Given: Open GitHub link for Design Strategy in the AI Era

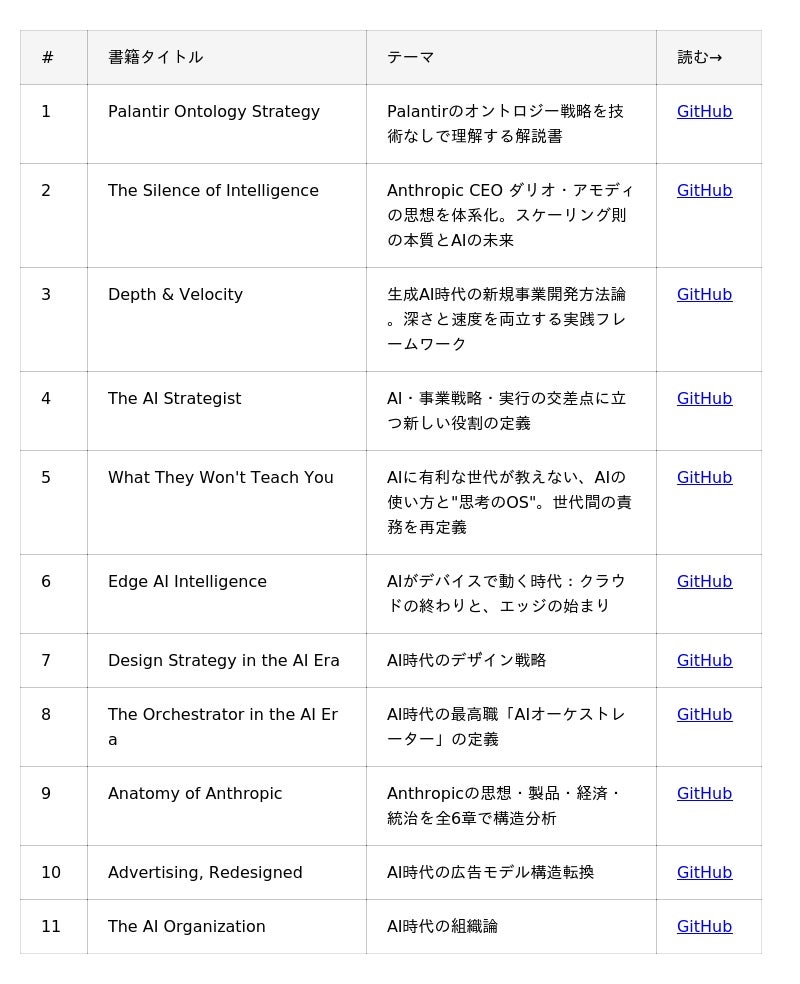Looking at the screenshot, I should tap(704, 661).
